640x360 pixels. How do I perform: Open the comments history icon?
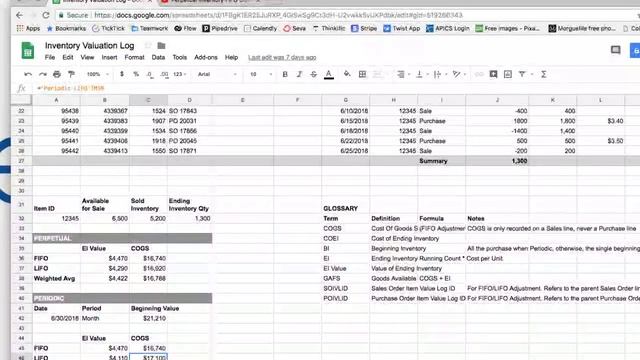[x=616, y=50]
